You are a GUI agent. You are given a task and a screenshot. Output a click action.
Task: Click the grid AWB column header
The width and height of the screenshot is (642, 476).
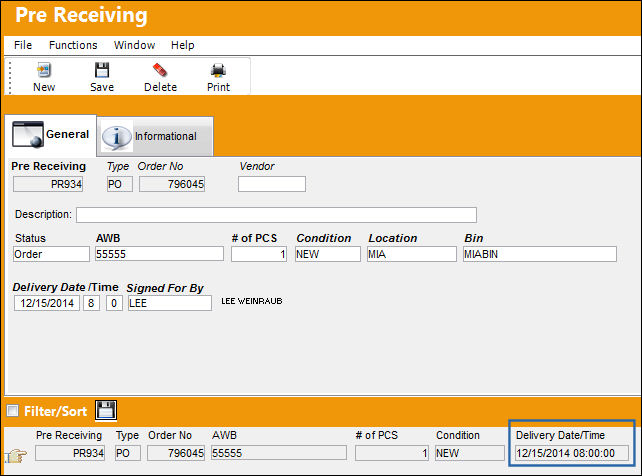[x=224, y=435]
